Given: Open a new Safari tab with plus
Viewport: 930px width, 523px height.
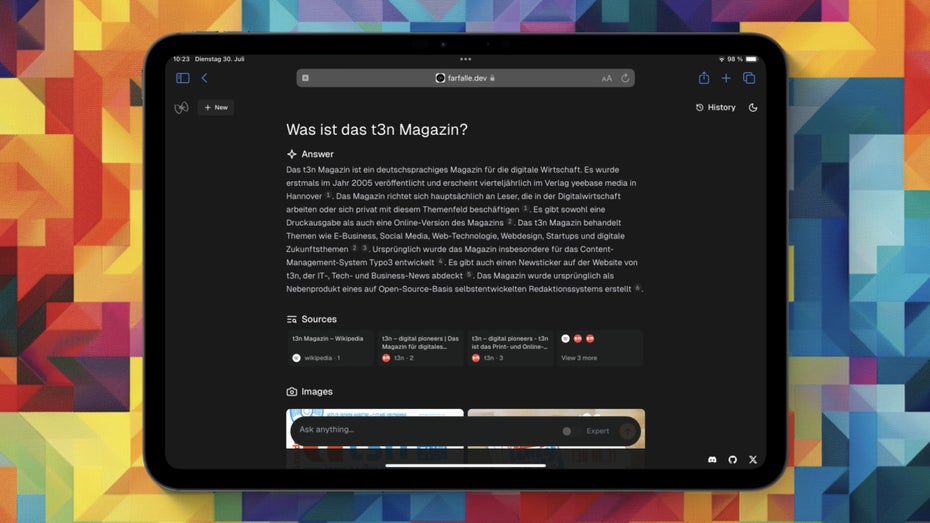Looking at the screenshot, I should click(726, 78).
